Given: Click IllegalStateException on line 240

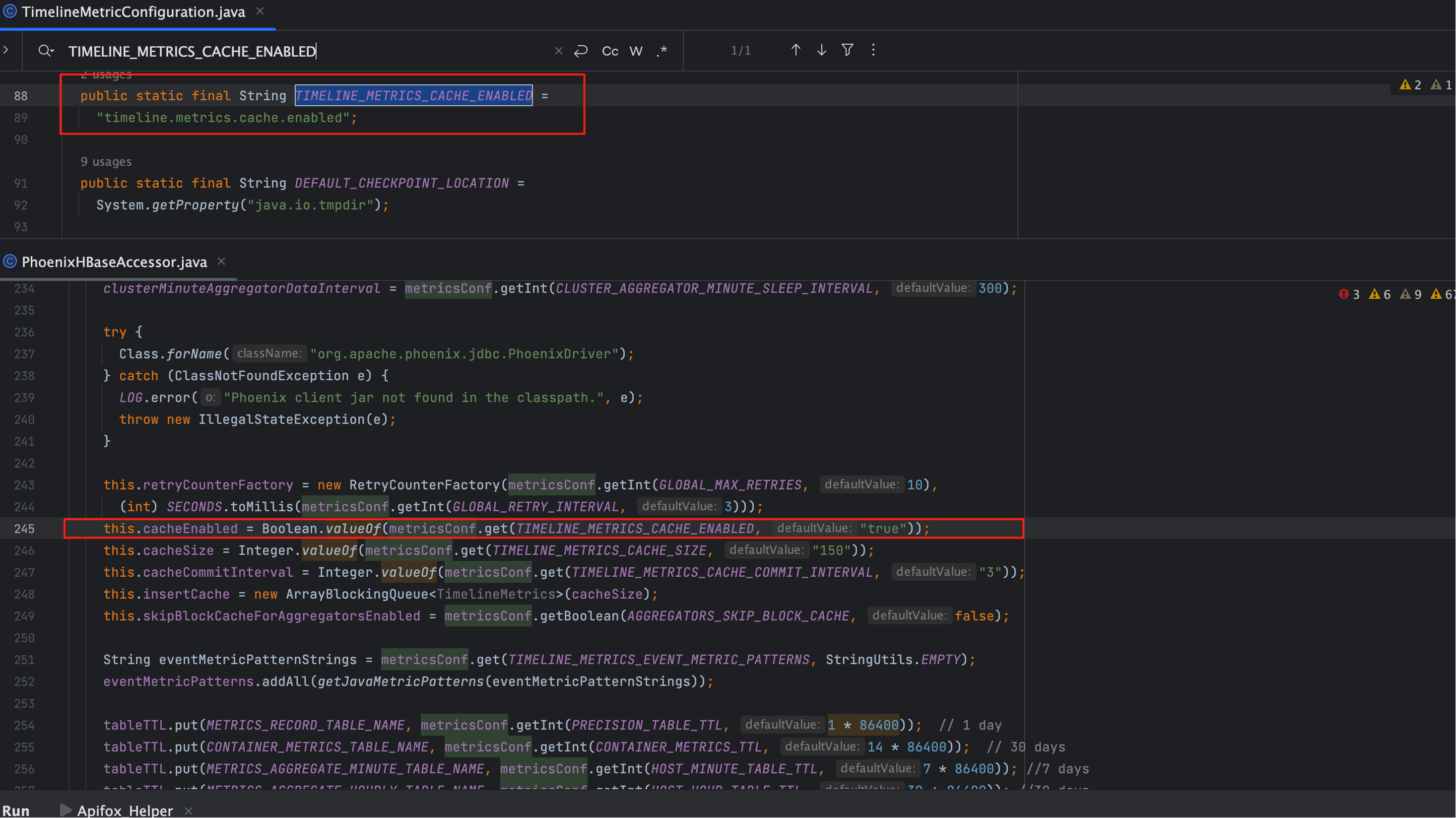Looking at the screenshot, I should click(282, 419).
